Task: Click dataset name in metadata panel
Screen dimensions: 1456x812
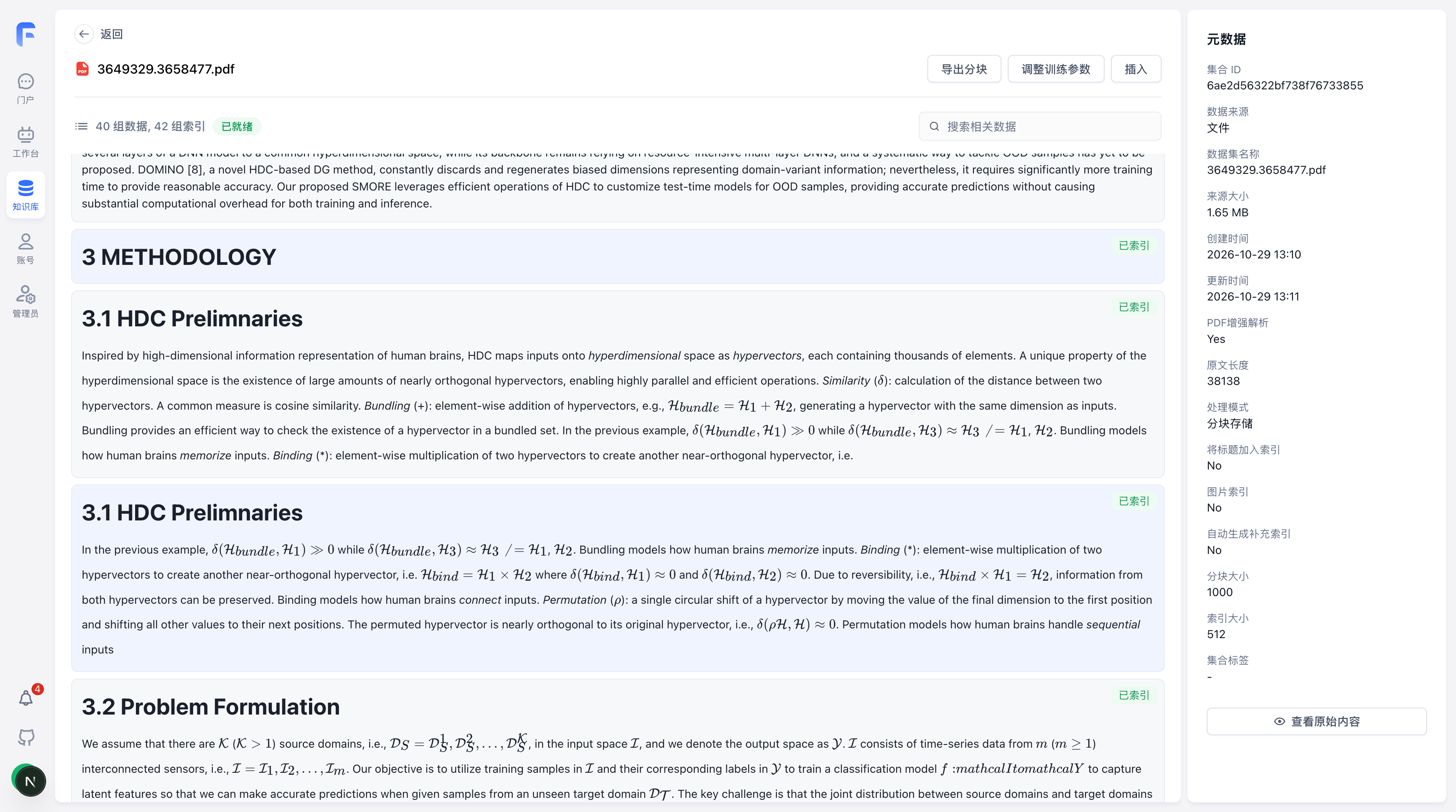Action: tap(1266, 170)
